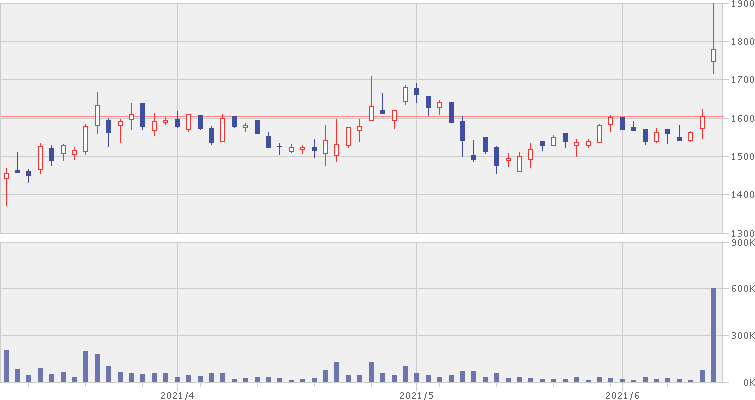Click the first red candlestick at far left
This screenshot has width=755, height=400.
(x=6, y=176)
